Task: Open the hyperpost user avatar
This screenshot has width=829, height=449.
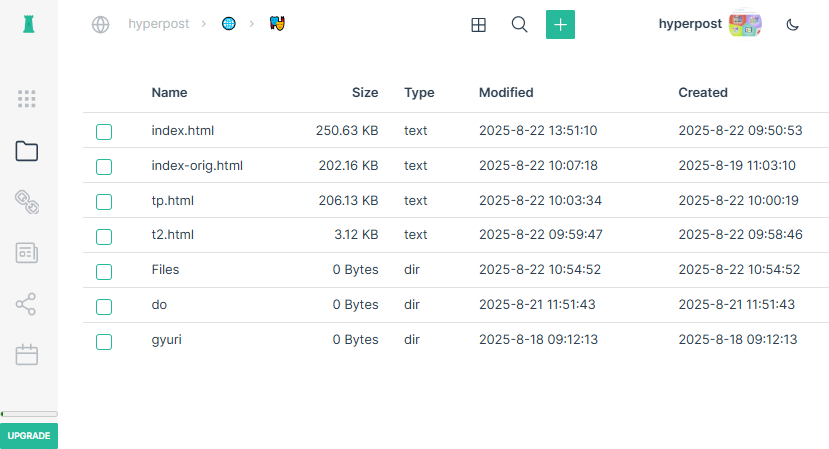Action: [745, 24]
